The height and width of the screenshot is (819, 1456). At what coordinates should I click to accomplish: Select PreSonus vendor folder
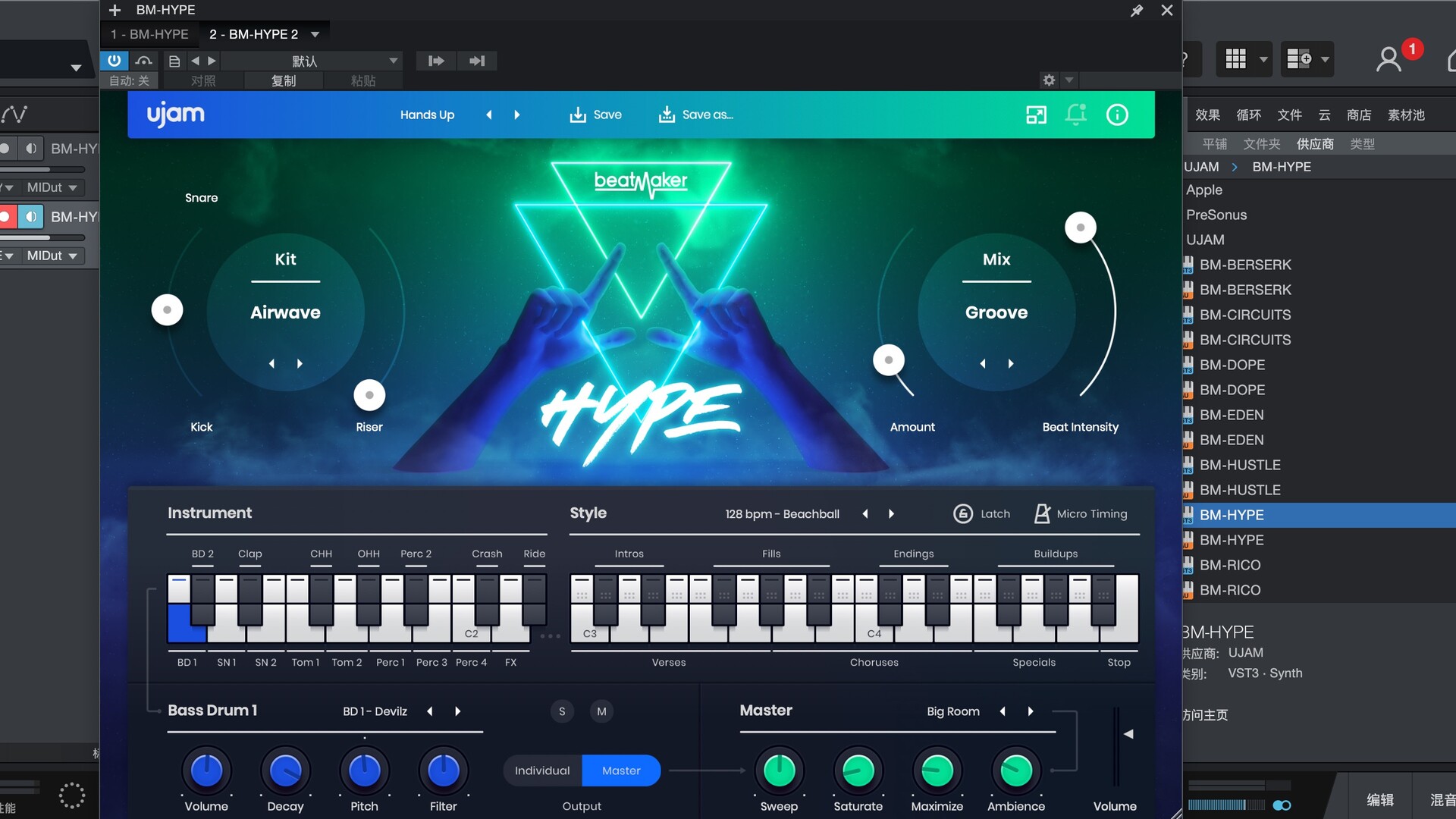[x=1319, y=215]
